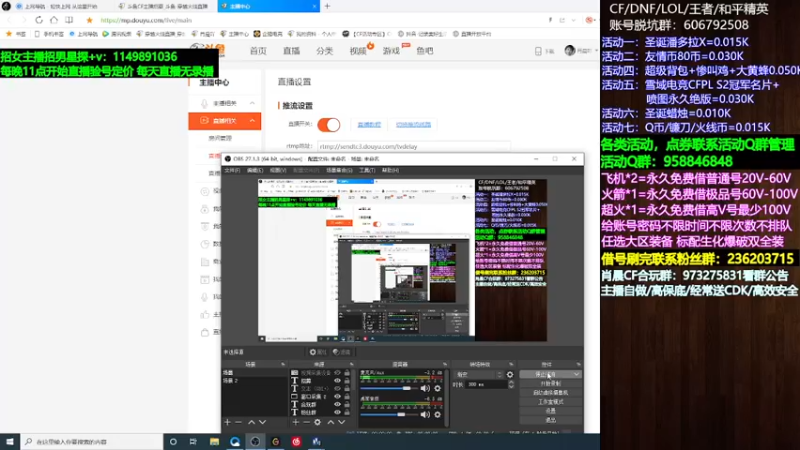Click the exit button in OBS controls
This screenshot has width=800, height=450.
pos(551,420)
